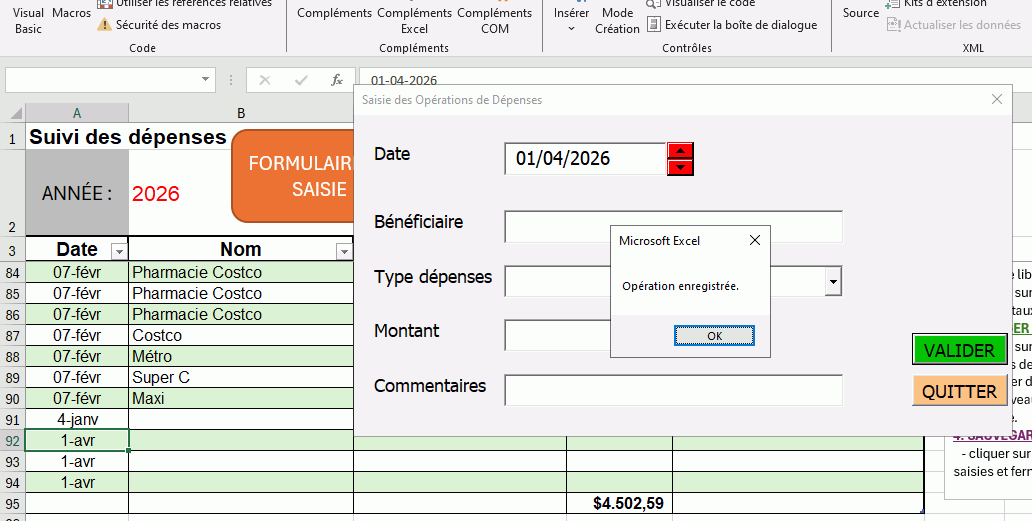This screenshot has height=521, width=1032.
Task: Decrease the date with the down spinner arrow
Action: 680,167
